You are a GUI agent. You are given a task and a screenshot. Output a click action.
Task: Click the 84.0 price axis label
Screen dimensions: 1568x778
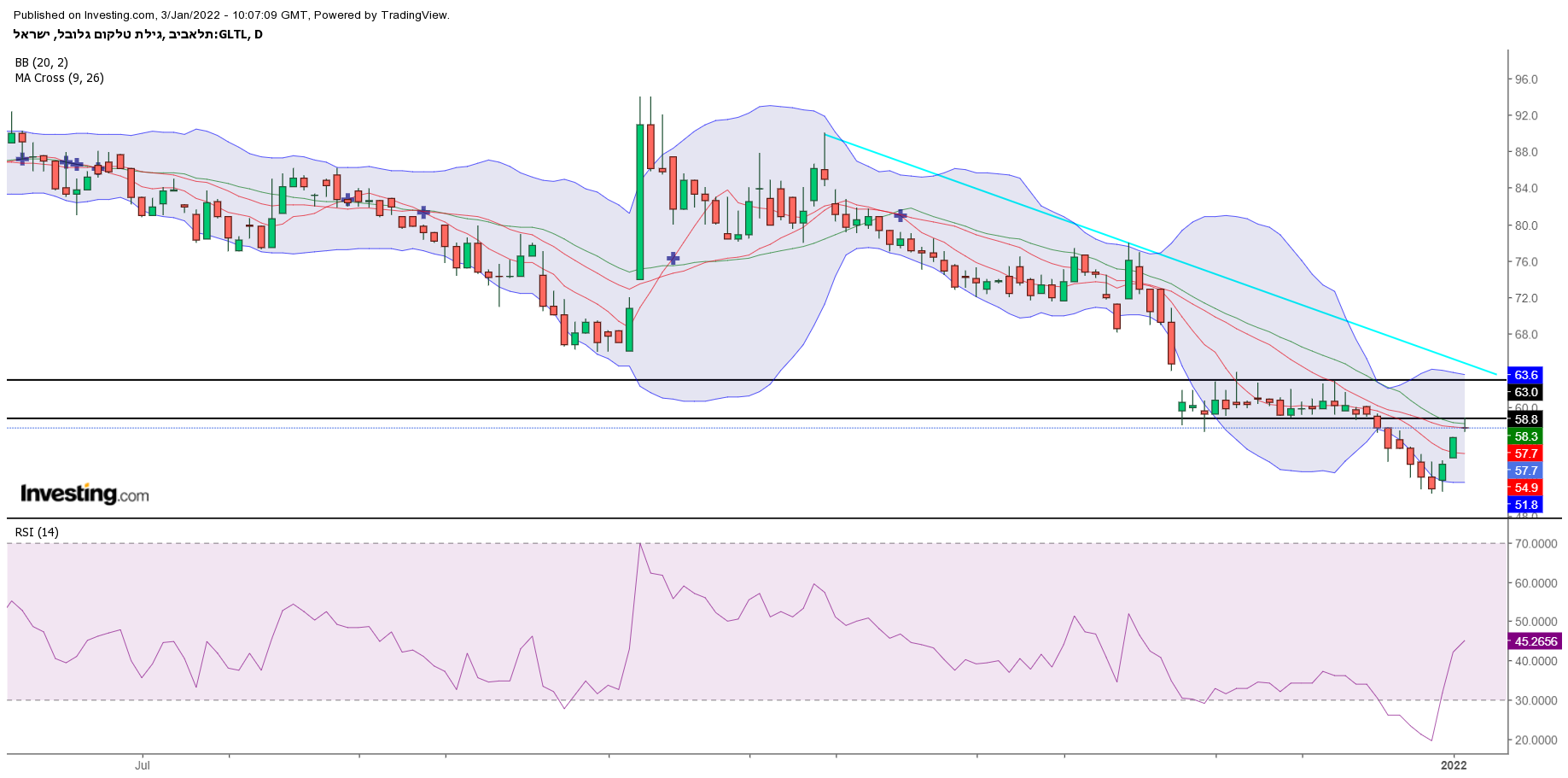pyautogui.click(x=1526, y=189)
